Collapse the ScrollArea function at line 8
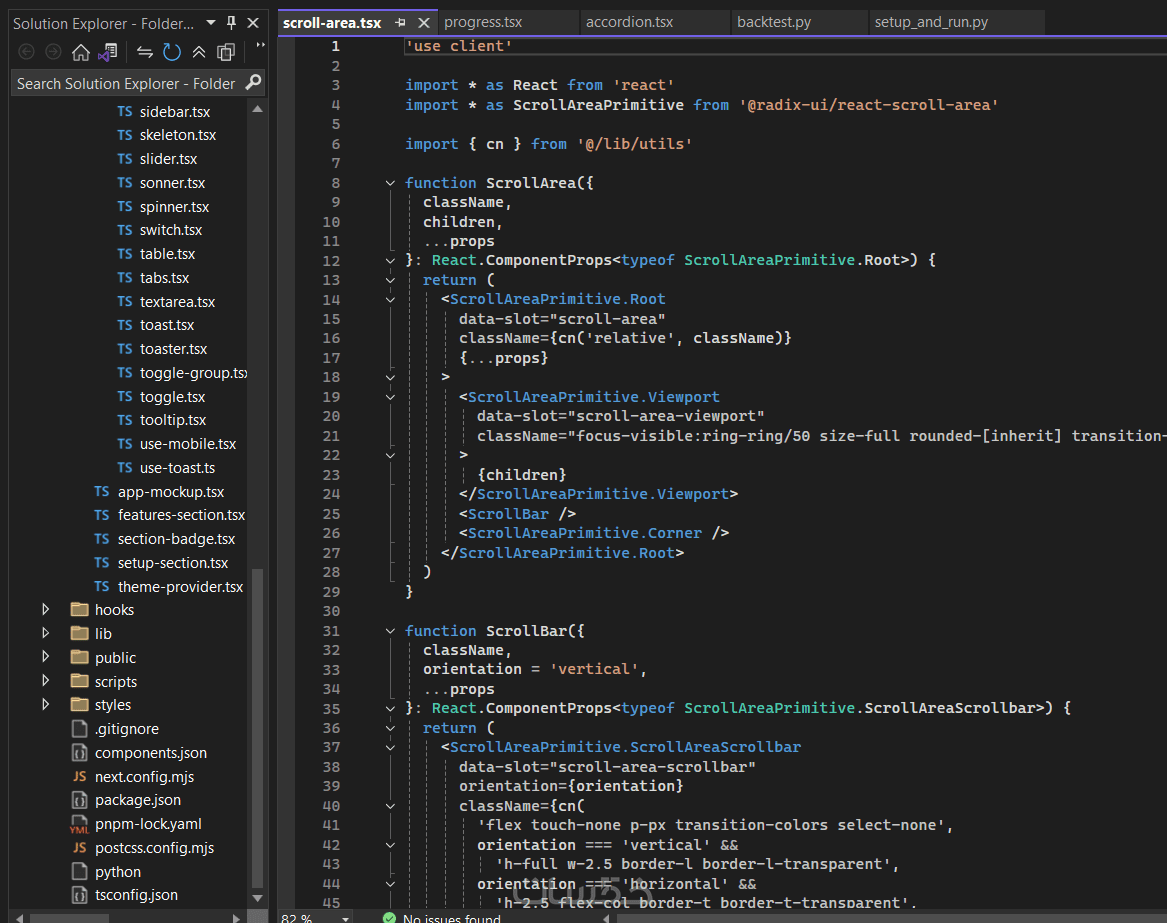 (390, 183)
